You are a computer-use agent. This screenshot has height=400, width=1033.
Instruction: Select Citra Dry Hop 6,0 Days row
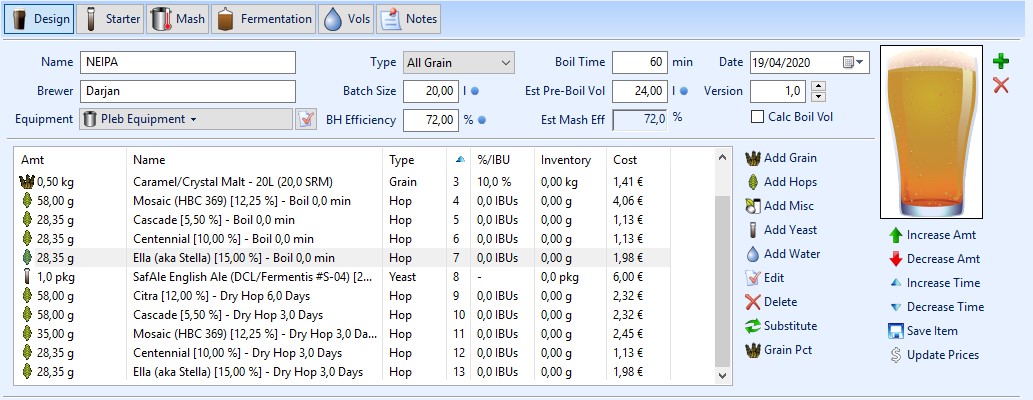point(343,296)
